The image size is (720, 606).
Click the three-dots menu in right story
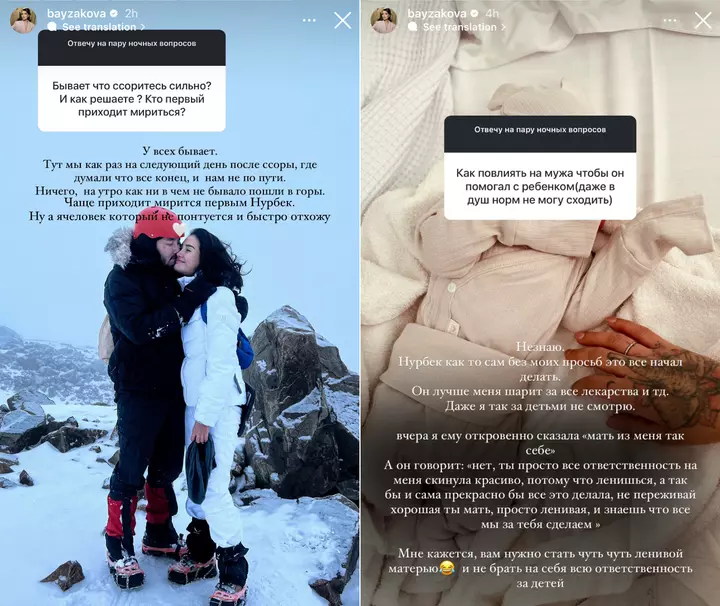point(670,20)
